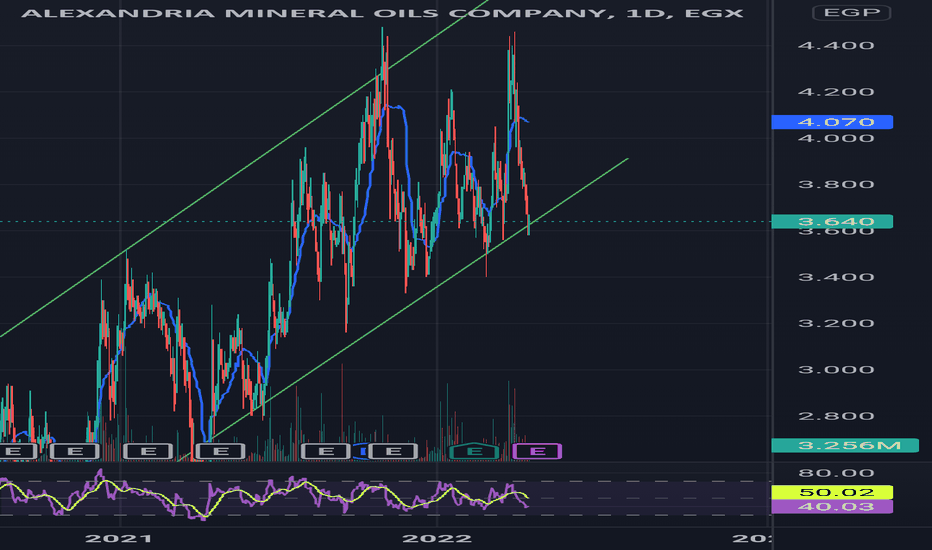The height and width of the screenshot is (550, 932).
Task: Click the yellow 50.02 RSI average label
Action: click(832, 492)
